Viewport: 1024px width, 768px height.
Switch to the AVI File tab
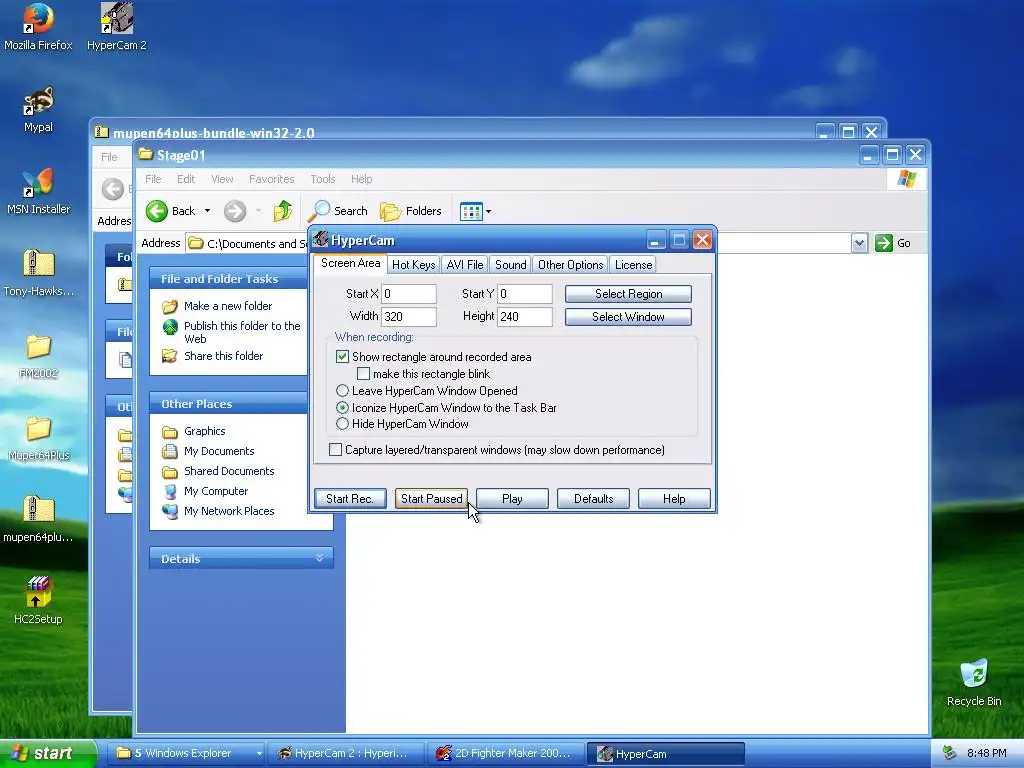click(x=465, y=264)
